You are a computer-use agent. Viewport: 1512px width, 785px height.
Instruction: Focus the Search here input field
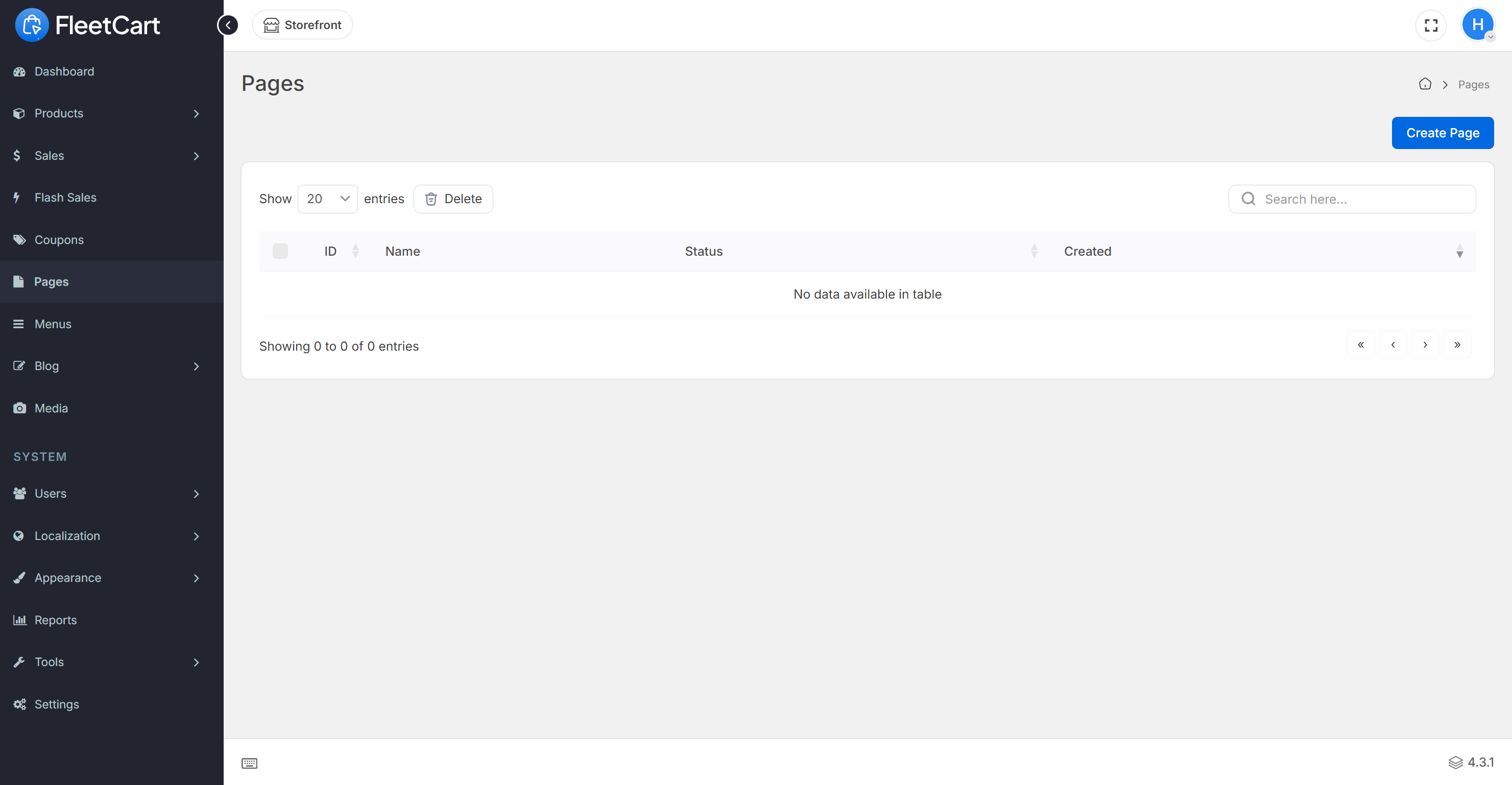1362,200
